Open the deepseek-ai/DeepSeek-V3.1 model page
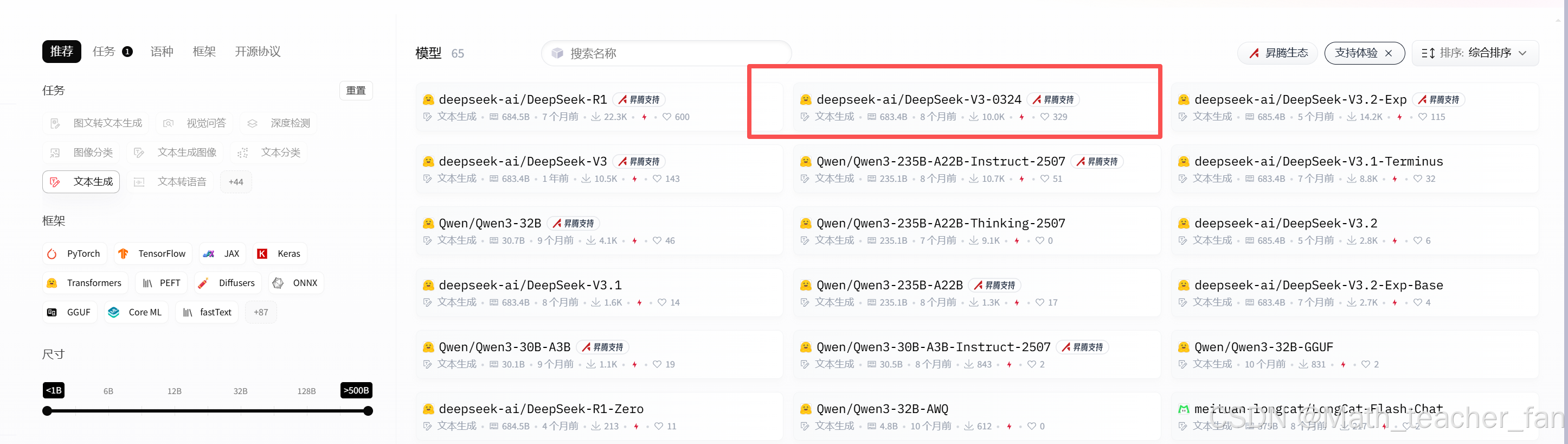This screenshot has width=1568, height=444. [530, 285]
